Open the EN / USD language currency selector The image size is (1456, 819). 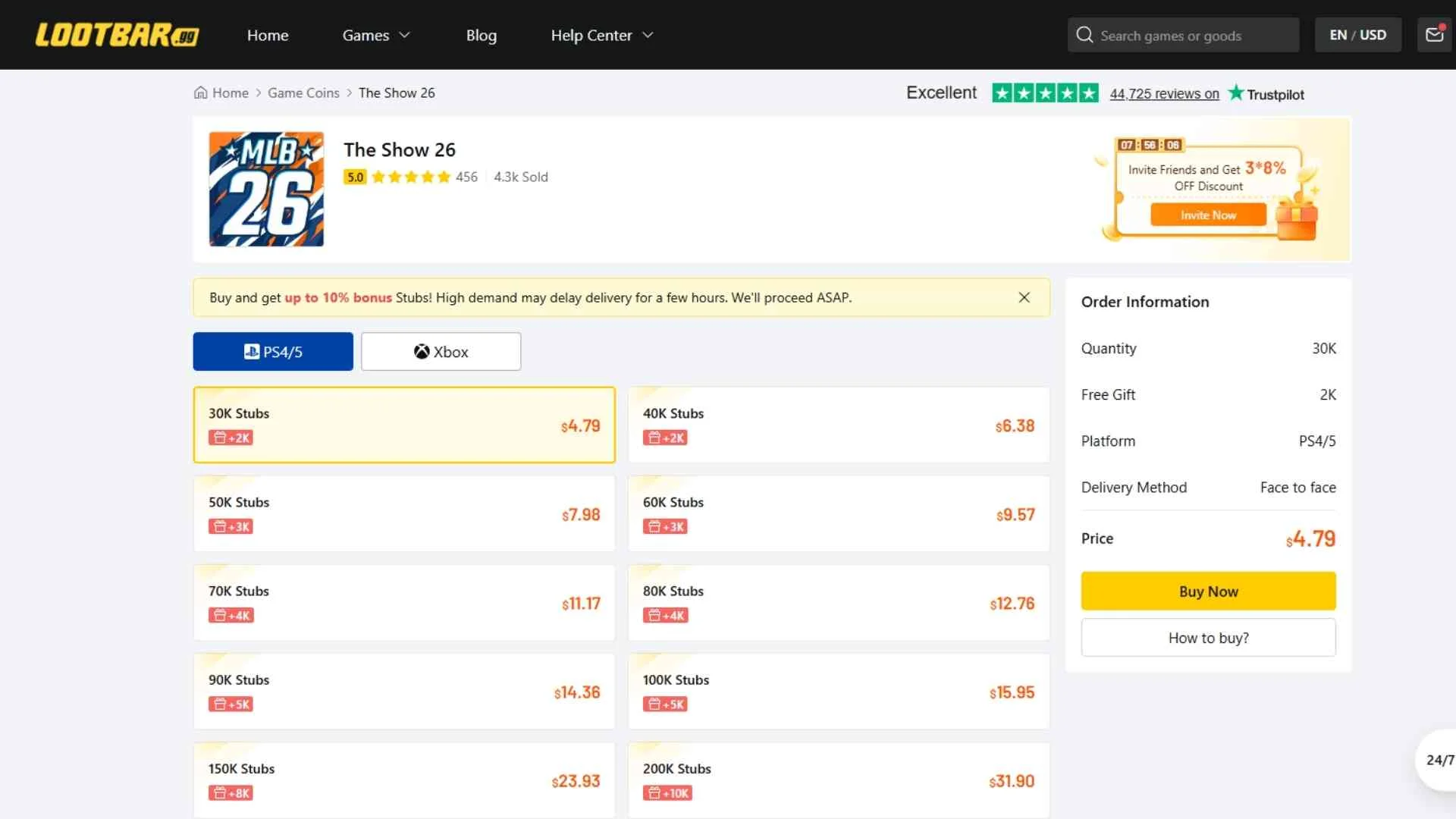click(1357, 35)
